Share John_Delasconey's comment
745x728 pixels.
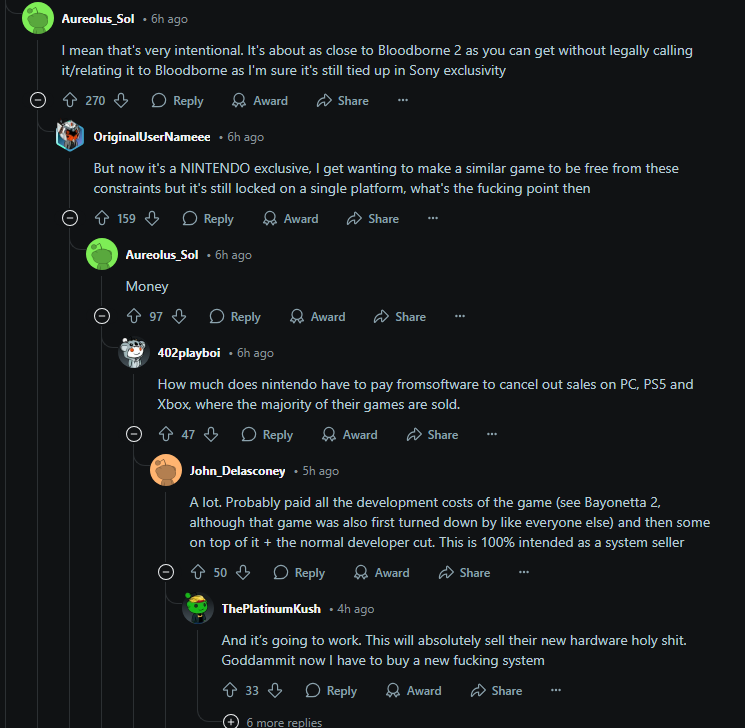pyautogui.click(x=465, y=572)
